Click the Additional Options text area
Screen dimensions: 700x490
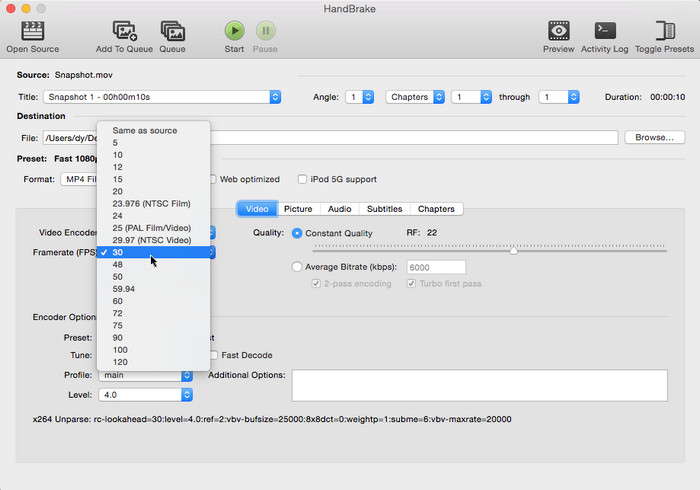480,385
